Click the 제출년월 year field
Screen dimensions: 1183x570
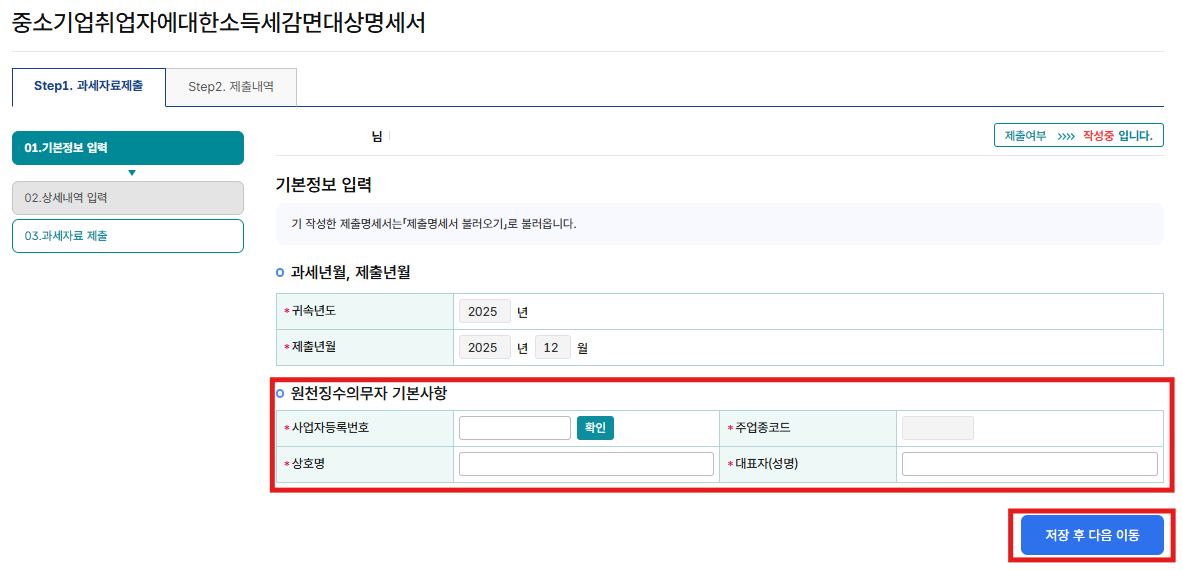(484, 348)
